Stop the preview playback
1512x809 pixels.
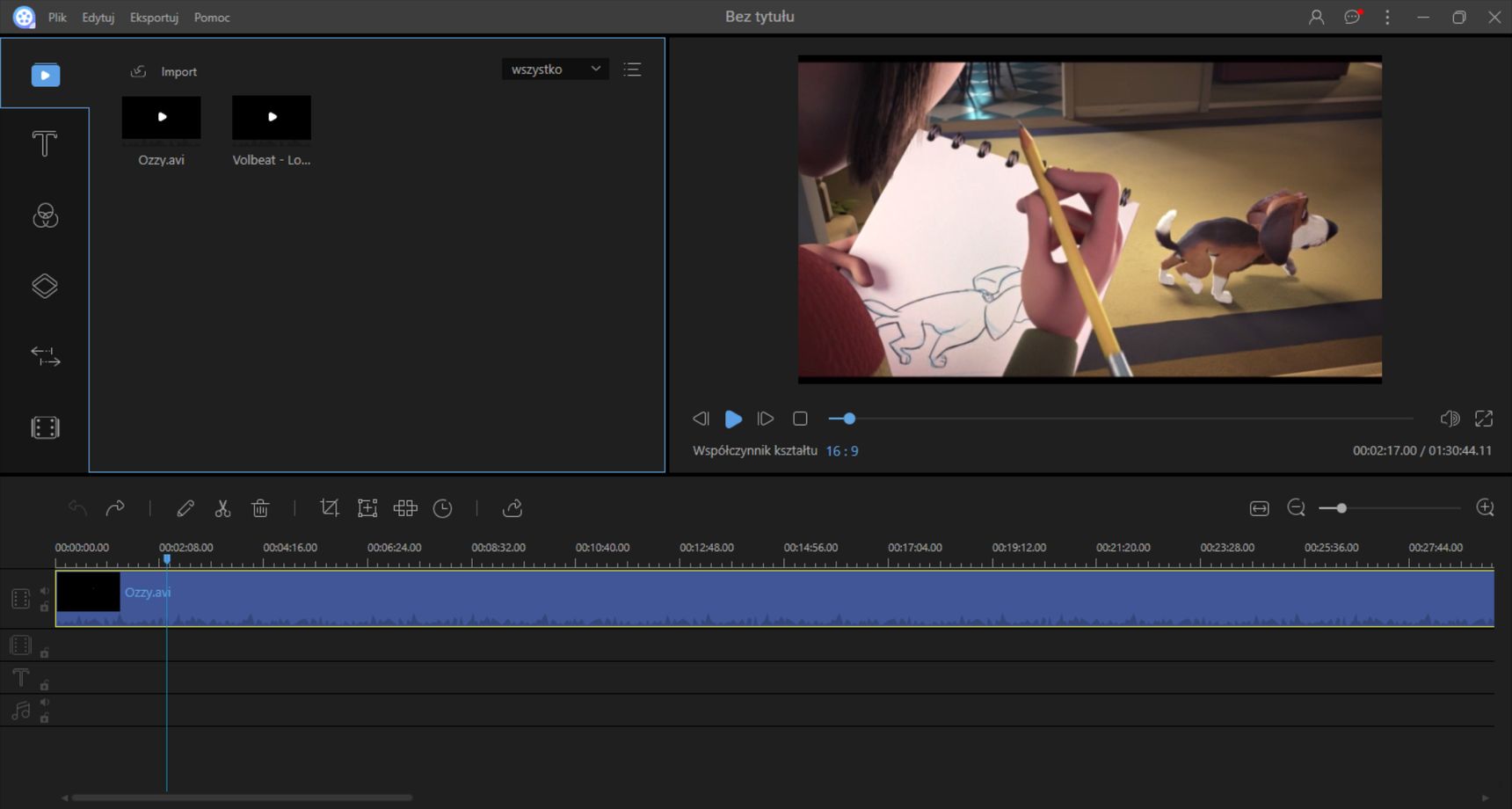coord(800,419)
